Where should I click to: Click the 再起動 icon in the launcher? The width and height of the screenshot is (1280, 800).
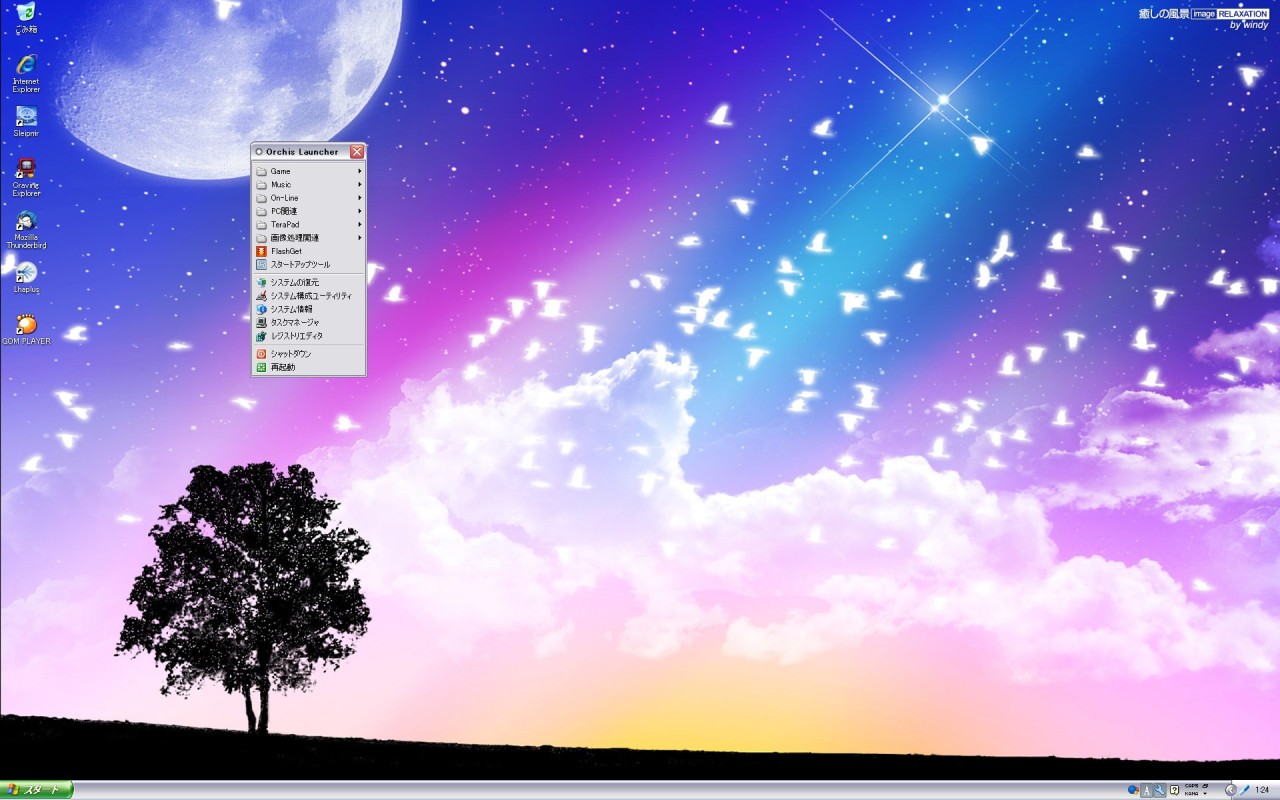click(x=261, y=367)
